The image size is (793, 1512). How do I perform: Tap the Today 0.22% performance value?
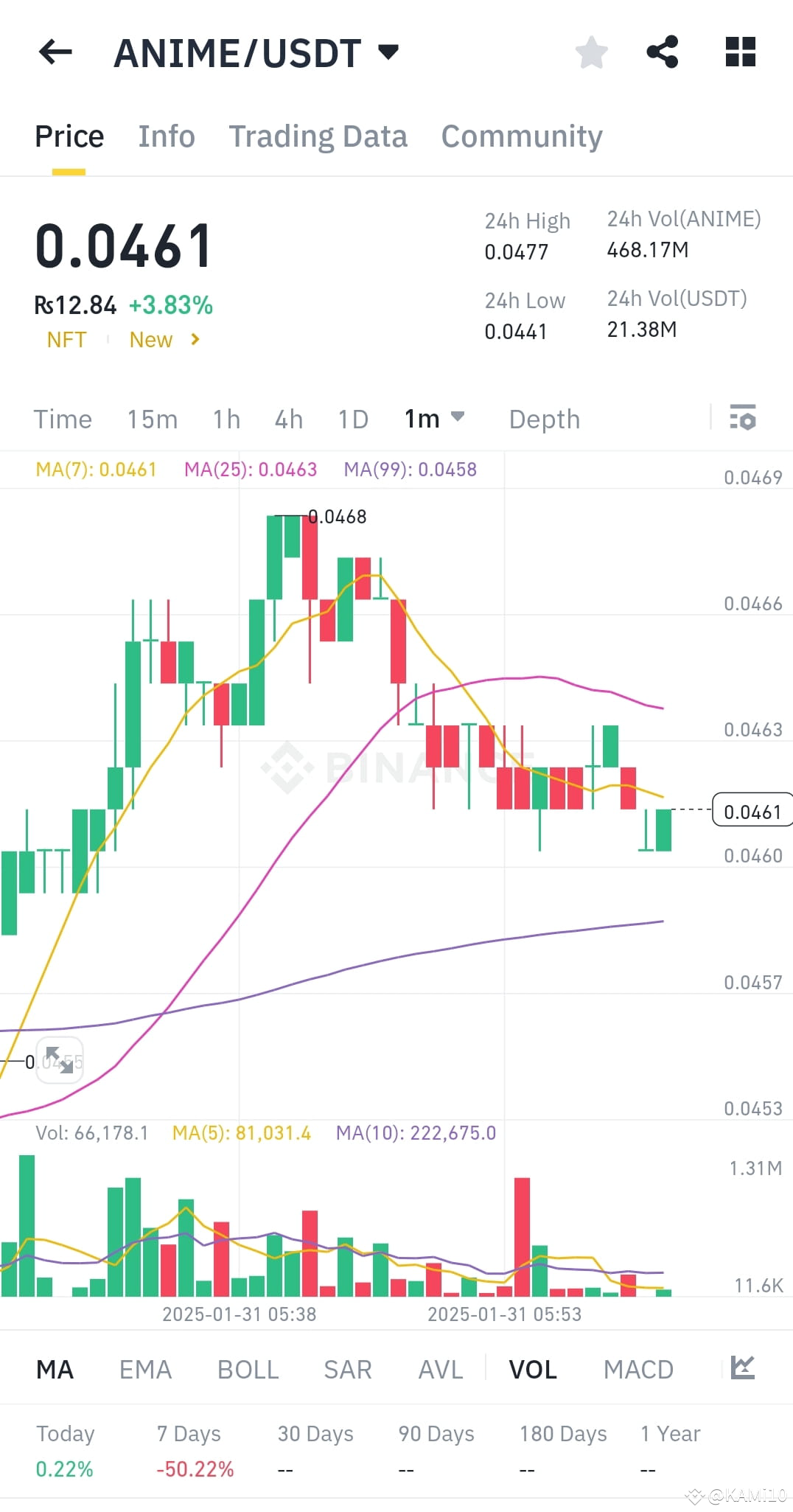(x=64, y=1469)
